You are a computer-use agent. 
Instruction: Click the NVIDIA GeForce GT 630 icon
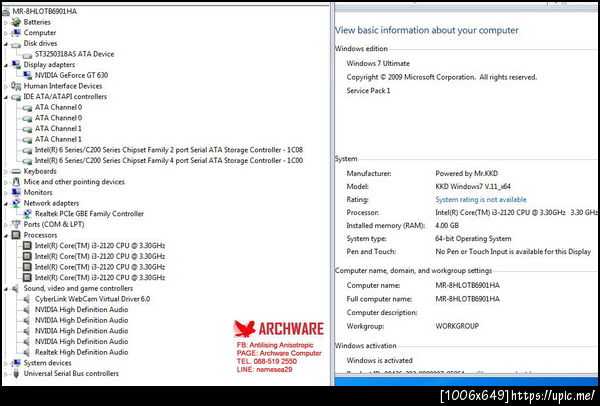(x=27, y=75)
